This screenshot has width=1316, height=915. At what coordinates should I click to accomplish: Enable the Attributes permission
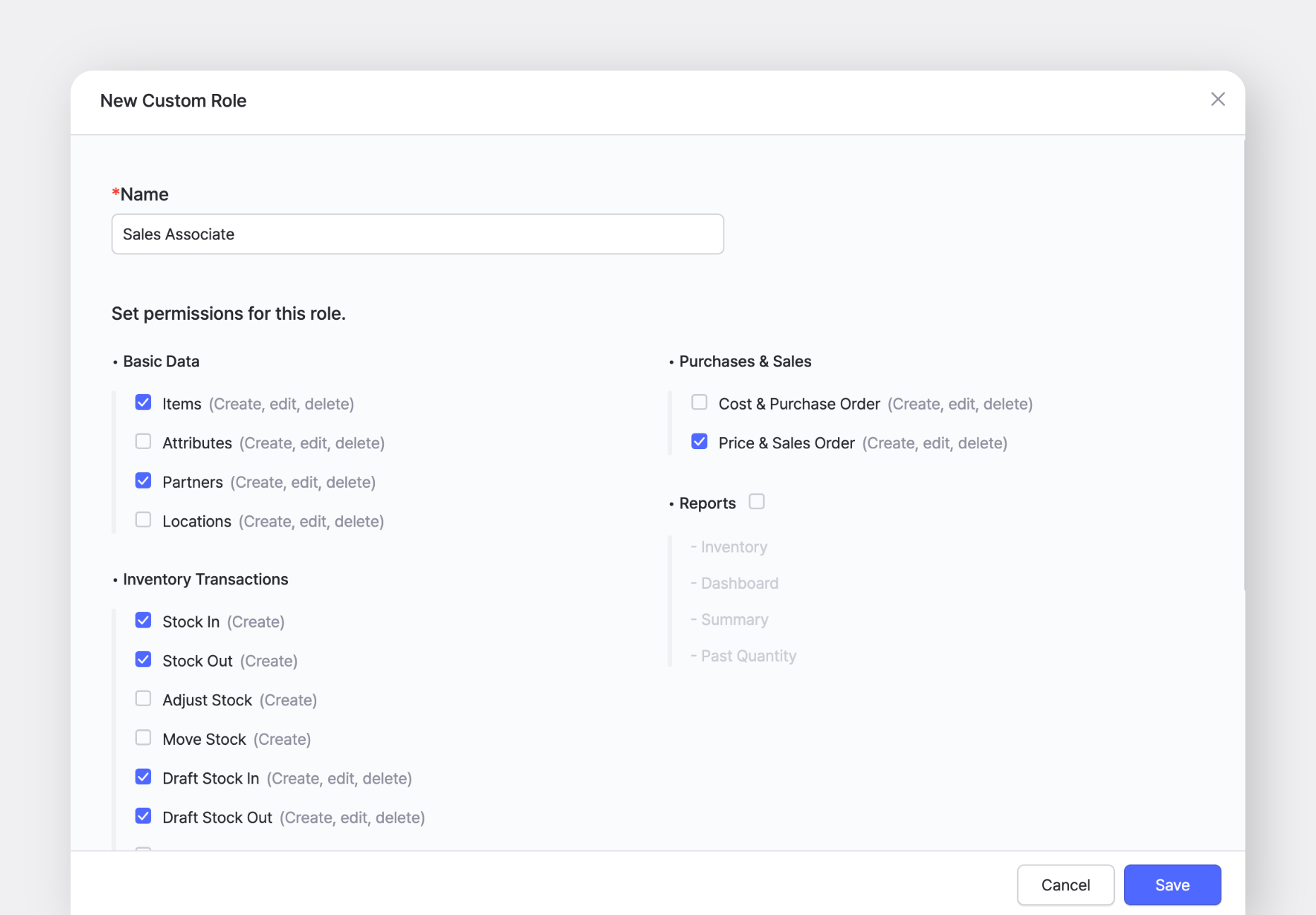[x=143, y=441]
